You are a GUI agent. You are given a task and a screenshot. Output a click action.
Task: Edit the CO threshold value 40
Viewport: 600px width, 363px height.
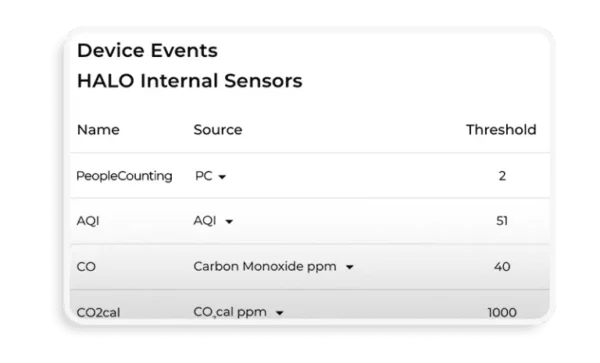point(502,267)
